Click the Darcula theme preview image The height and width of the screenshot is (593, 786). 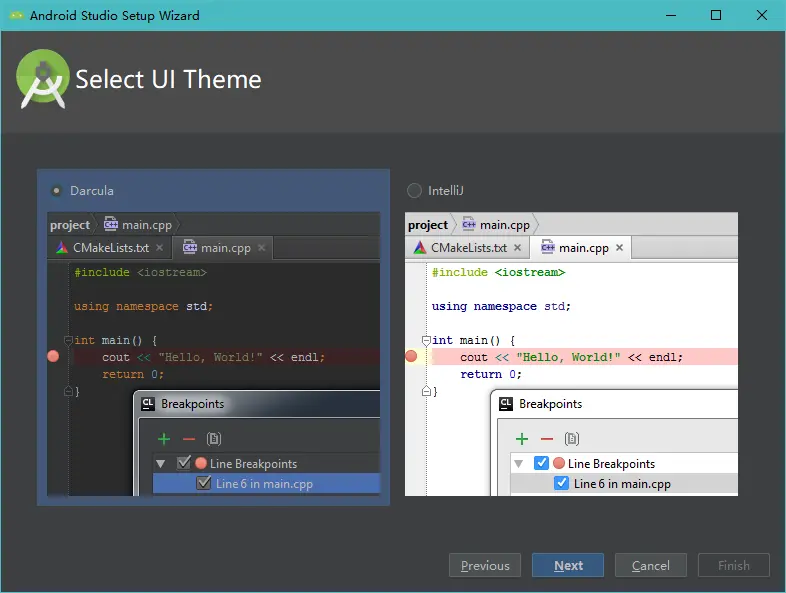[214, 354]
